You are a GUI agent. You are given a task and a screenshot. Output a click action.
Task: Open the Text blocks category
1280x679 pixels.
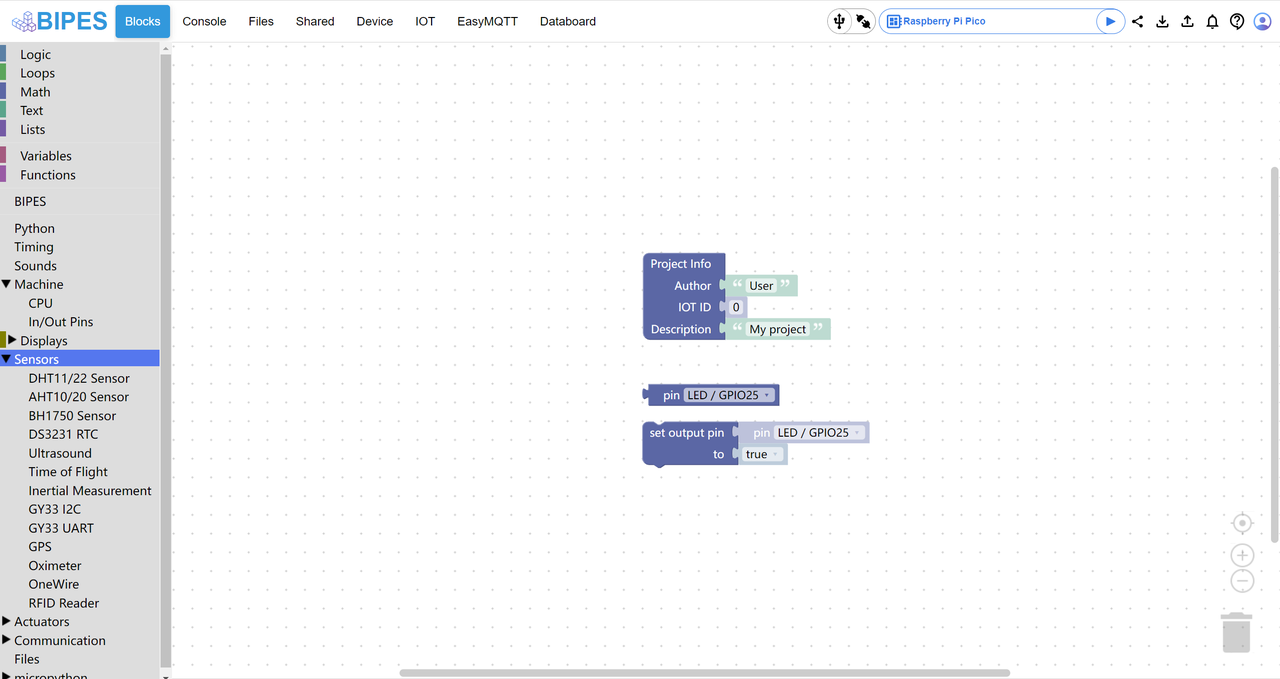tap(80, 111)
